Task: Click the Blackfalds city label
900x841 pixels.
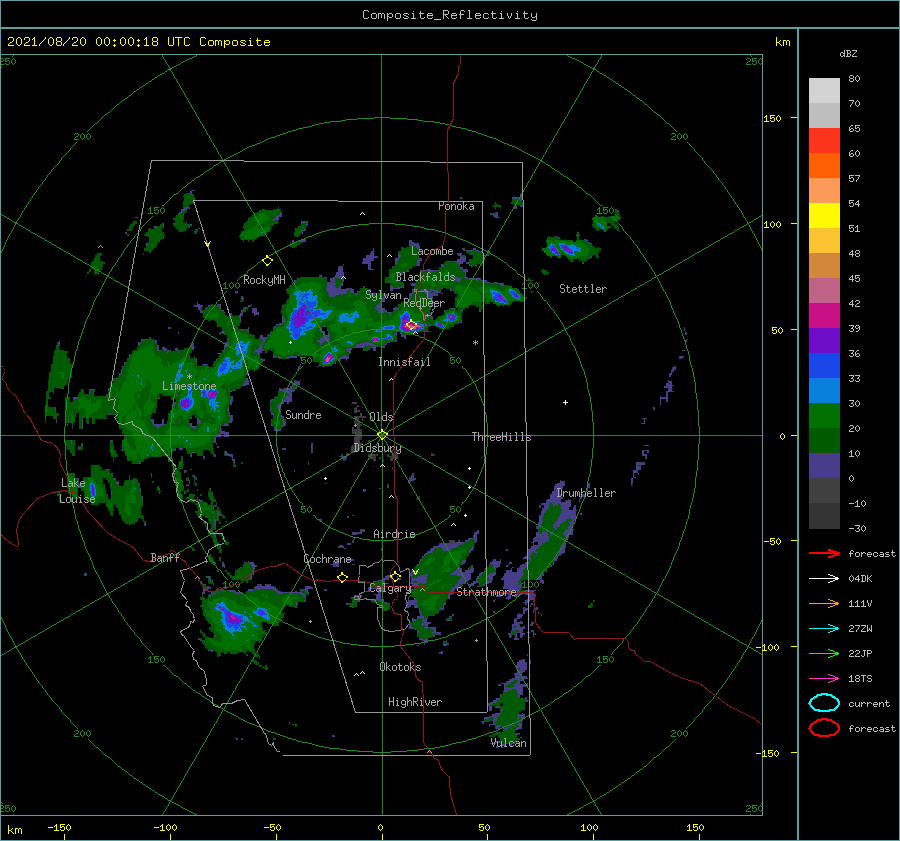Action: (x=425, y=277)
